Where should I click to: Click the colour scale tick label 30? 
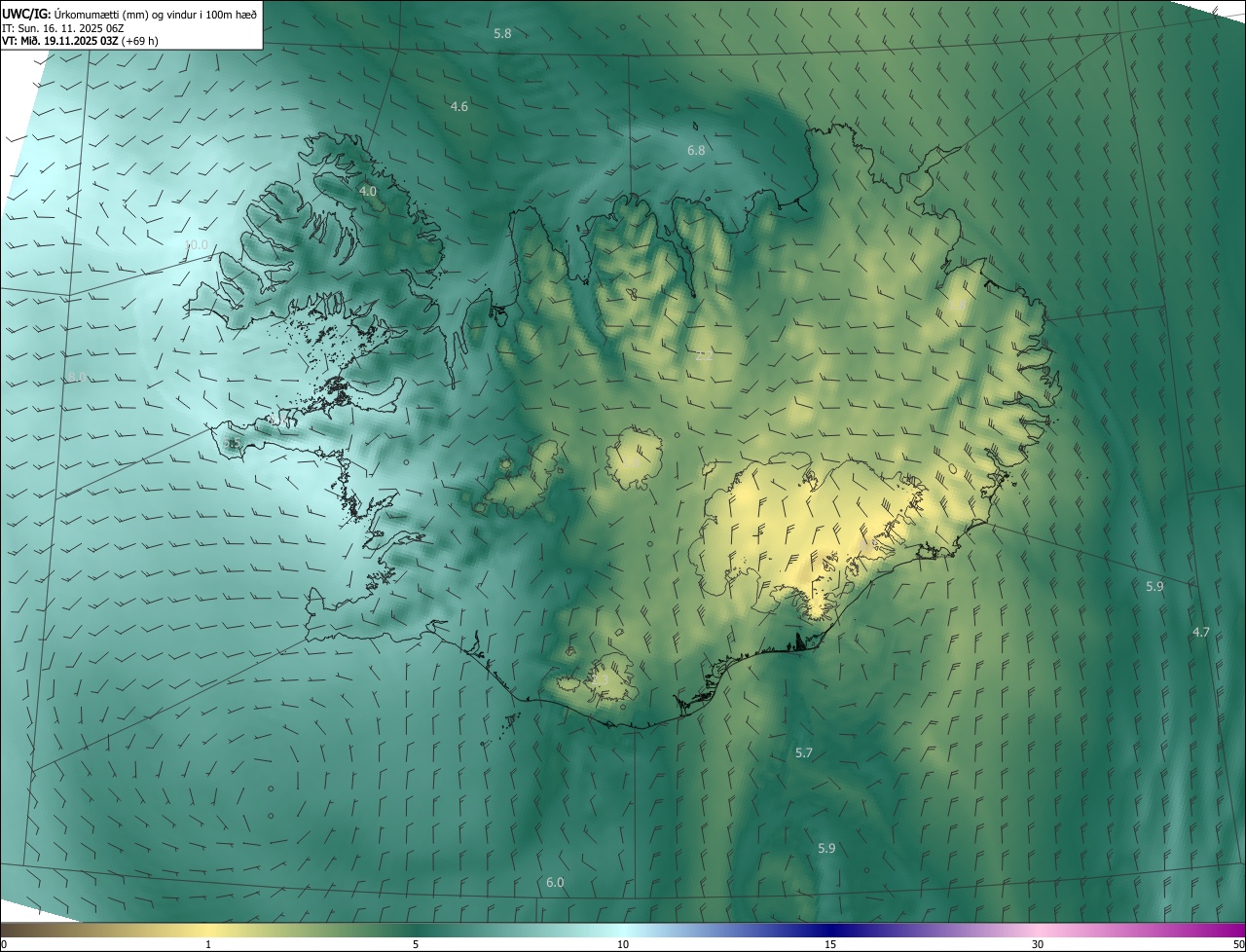coord(1038,944)
